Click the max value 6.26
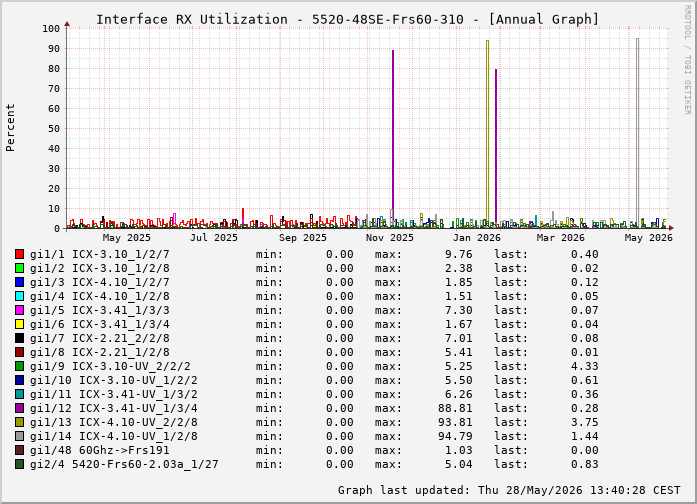The width and height of the screenshot is (697, 504). [x=459, y=394]
